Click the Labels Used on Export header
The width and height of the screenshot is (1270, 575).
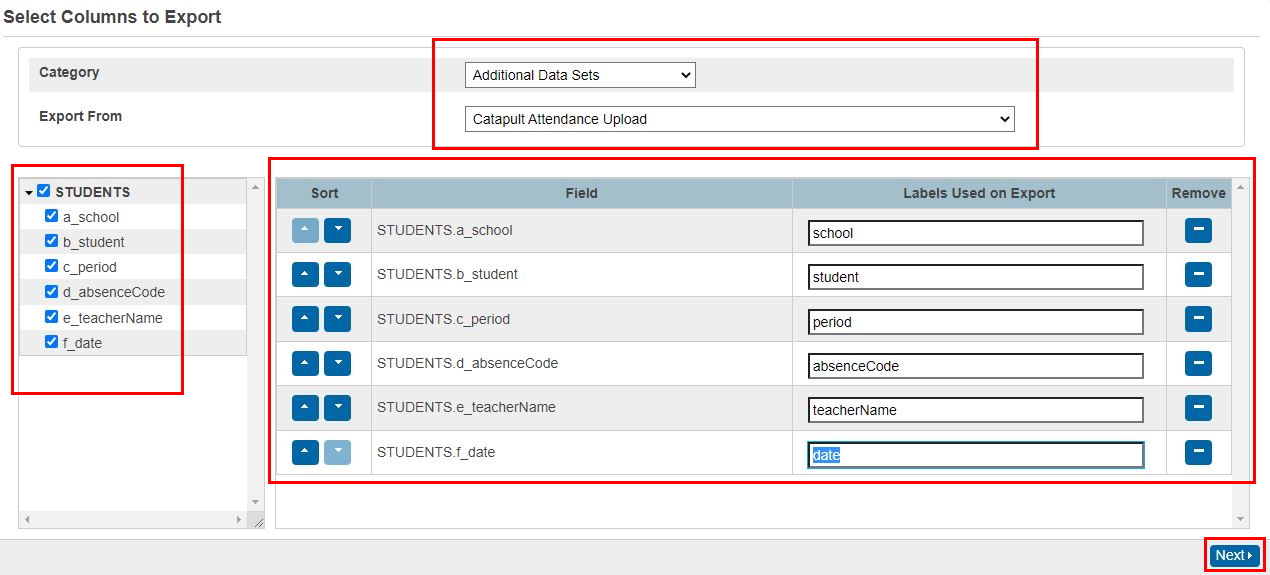tap(979, 193)
